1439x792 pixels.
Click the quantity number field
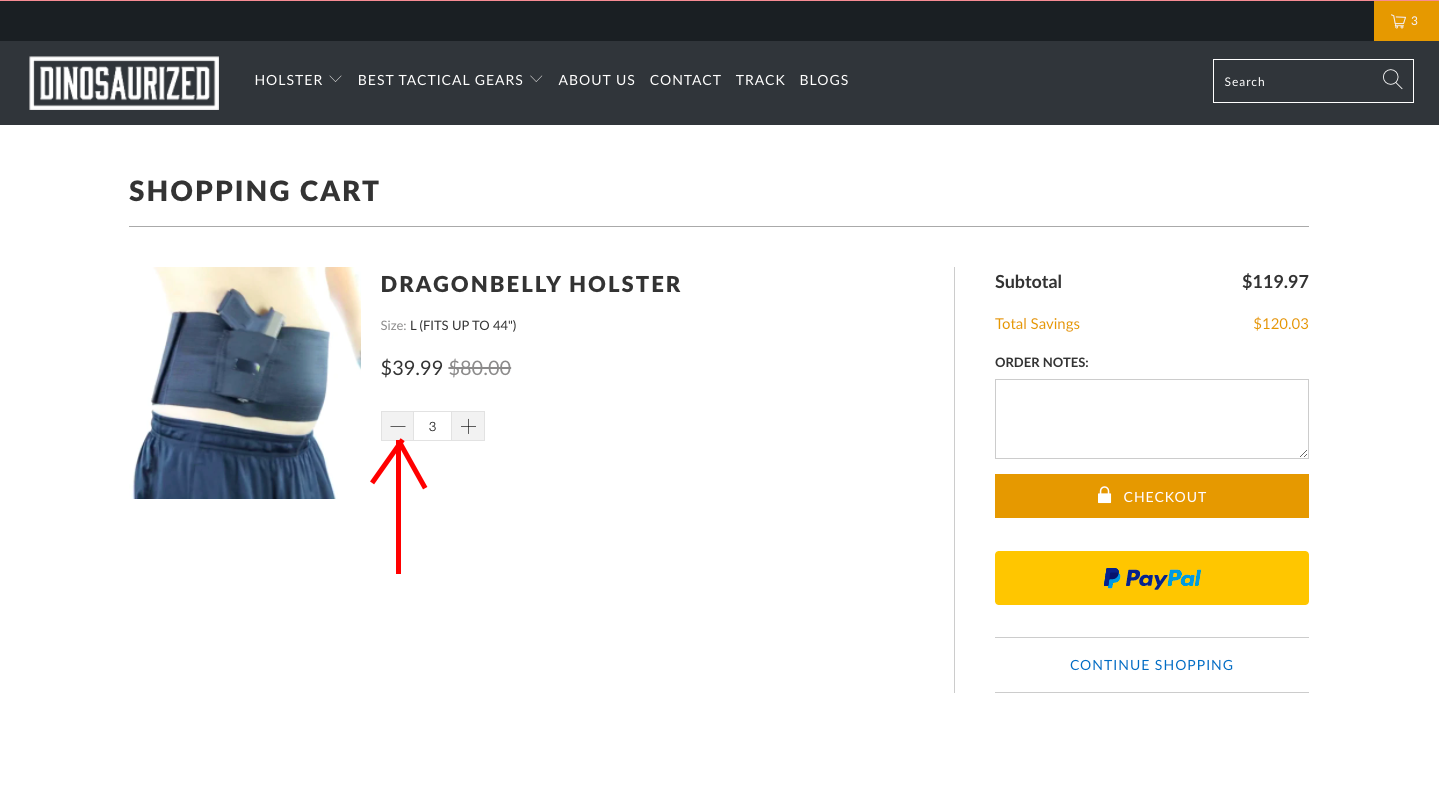[x=432, y=426]
